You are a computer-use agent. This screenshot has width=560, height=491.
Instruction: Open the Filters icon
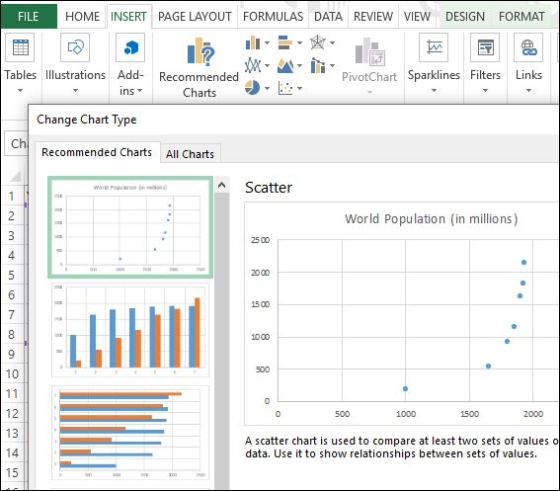pyautogui.click(x=485, y=47)
